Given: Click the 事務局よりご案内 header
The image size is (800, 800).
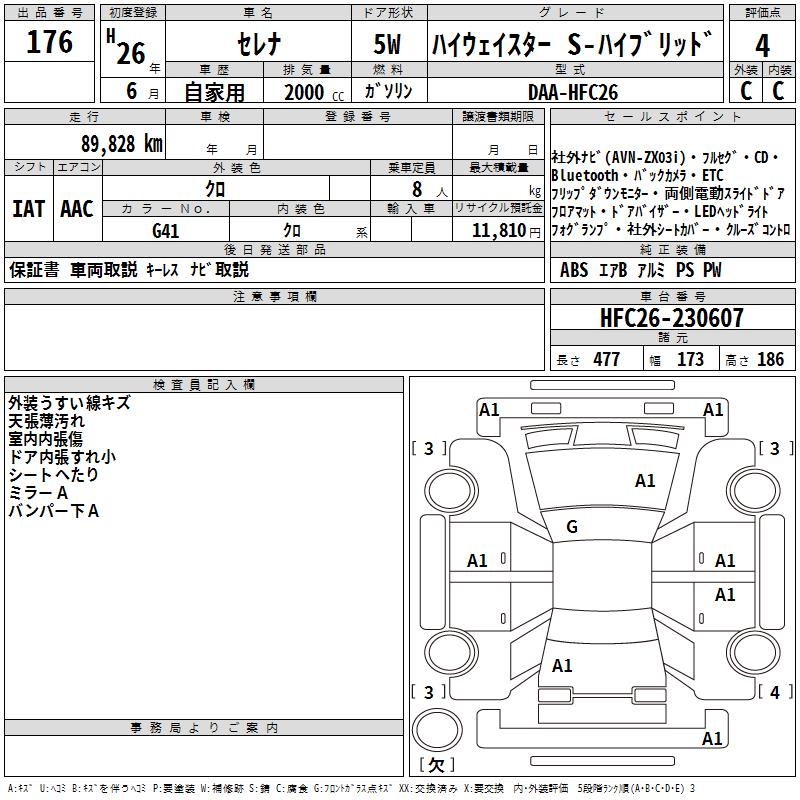Looking at the screenshot, I should pos(204,727).
